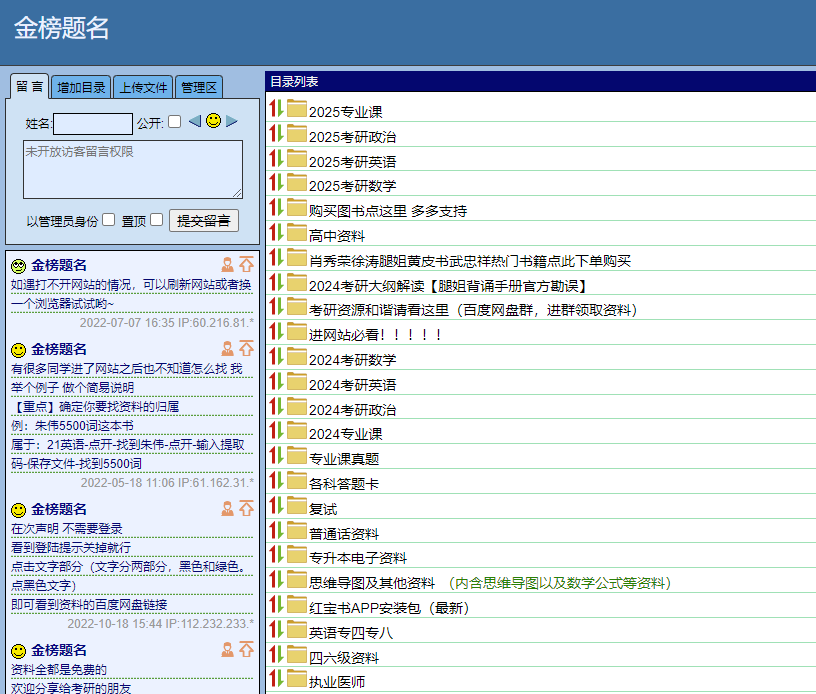Switch to the 增加目录 tab
Viewport: 816px width, 694px height.
click(81, 87)
